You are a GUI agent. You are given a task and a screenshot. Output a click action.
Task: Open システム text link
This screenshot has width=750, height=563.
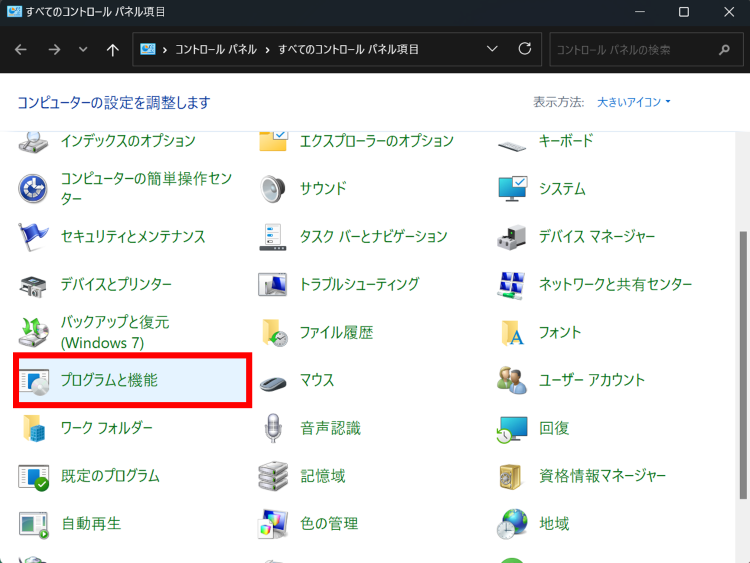pyautogui.click(x=562, y=188)
